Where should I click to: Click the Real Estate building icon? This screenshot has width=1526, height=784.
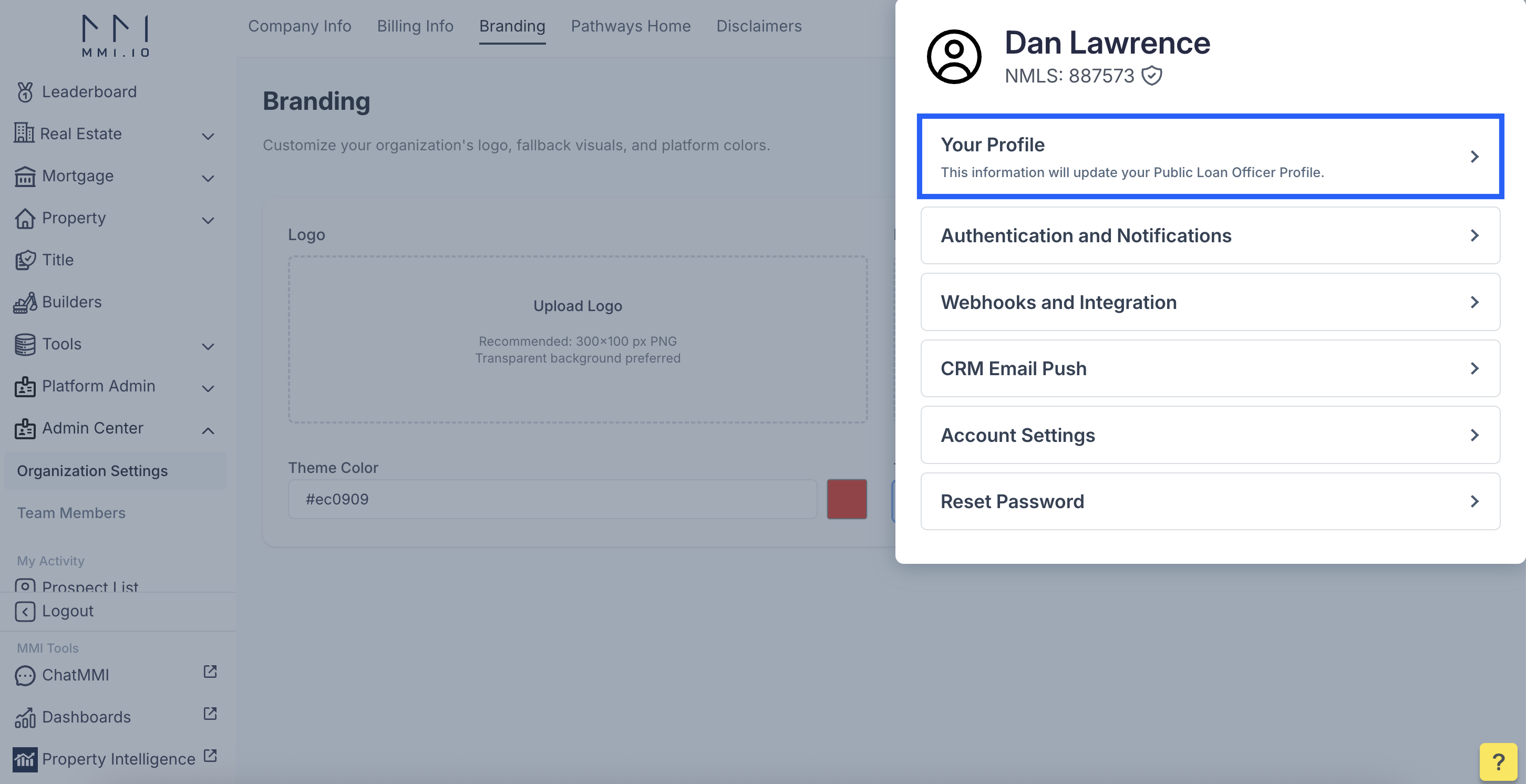[x=24, y=133]
